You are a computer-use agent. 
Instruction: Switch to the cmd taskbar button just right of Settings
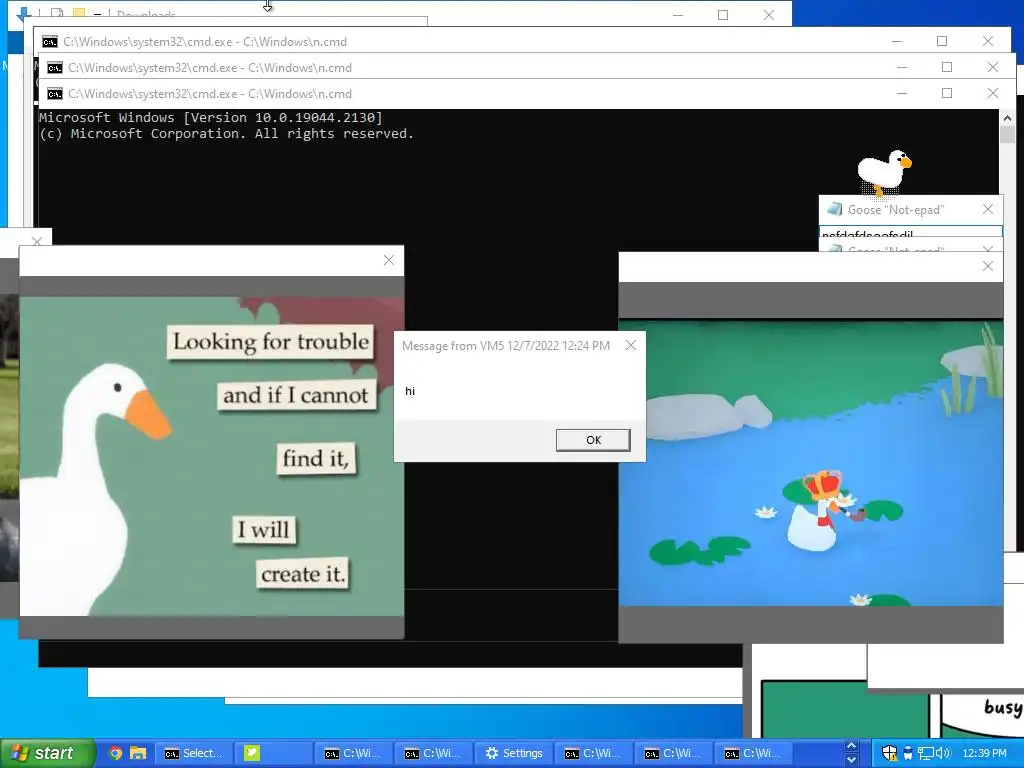pos(594,753)
